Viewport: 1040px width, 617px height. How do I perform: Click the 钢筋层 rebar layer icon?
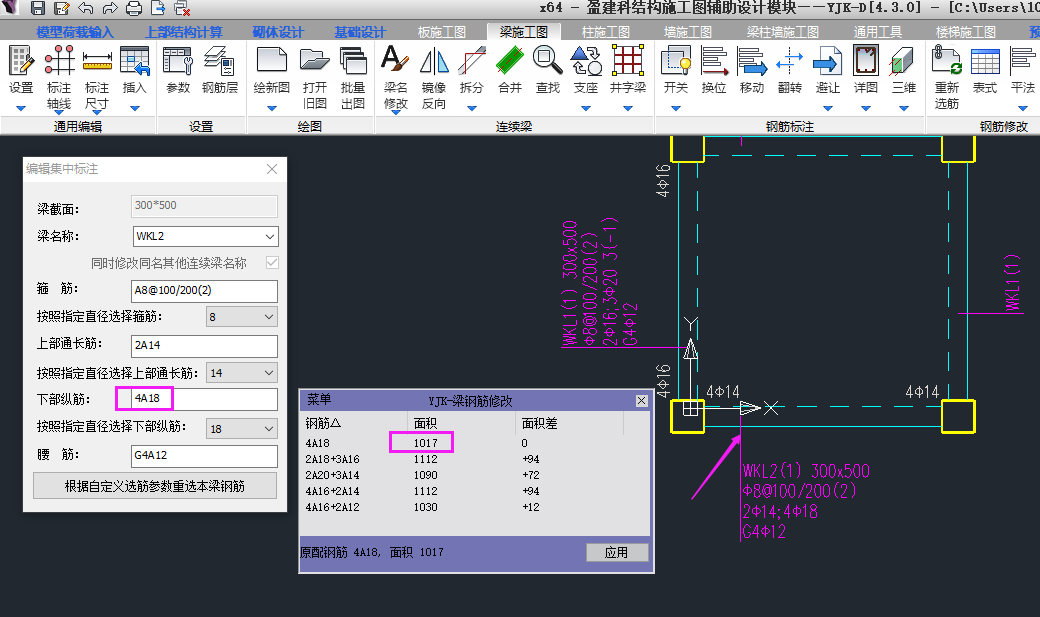click(x=220, y=61)
